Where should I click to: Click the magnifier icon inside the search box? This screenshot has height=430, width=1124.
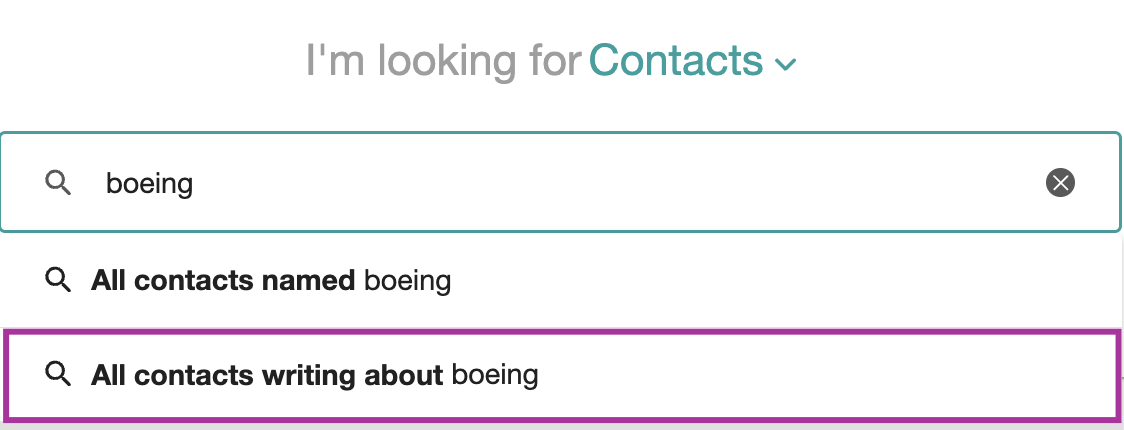coord(58,183)
